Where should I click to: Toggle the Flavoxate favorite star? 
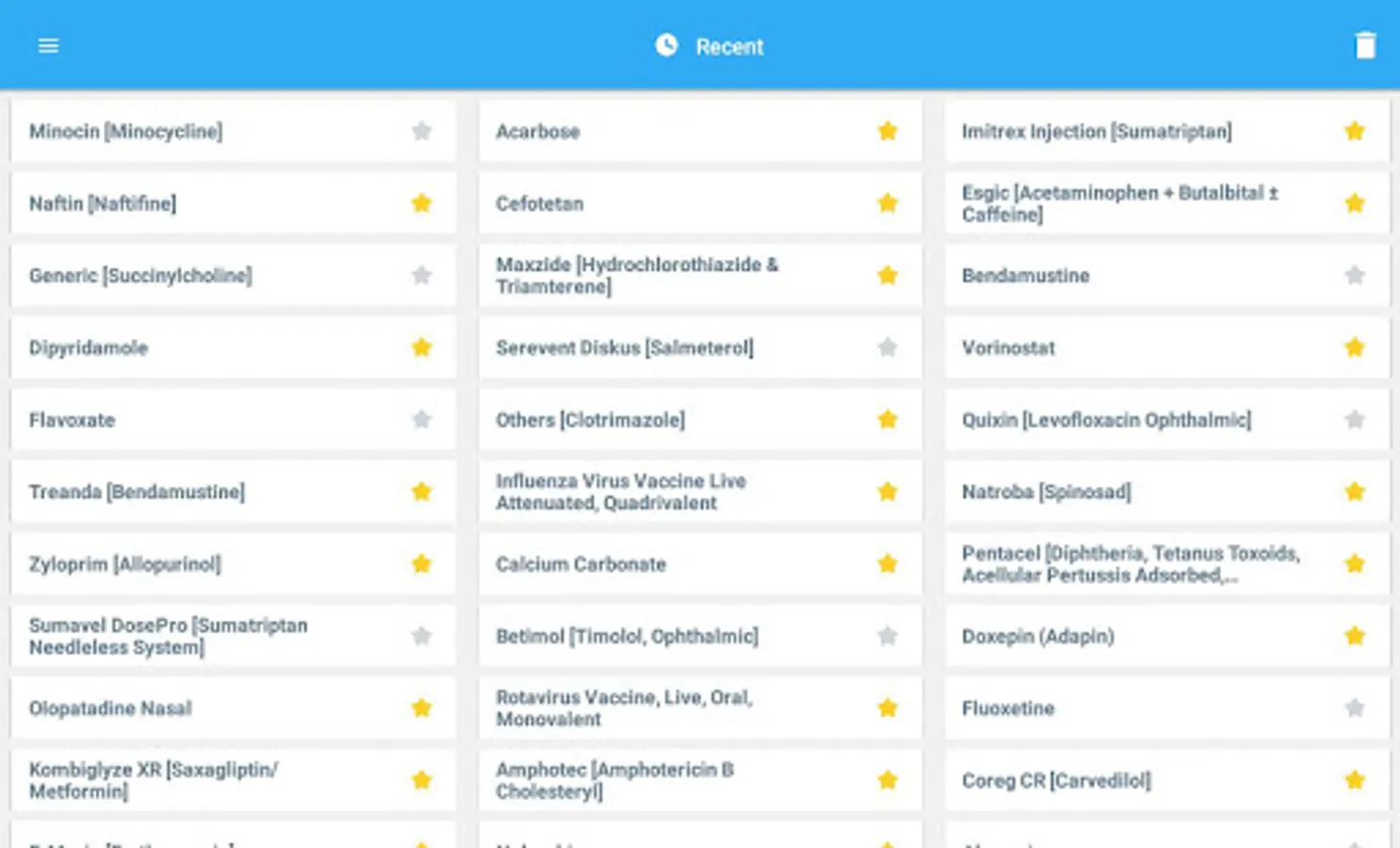[421, 419]
